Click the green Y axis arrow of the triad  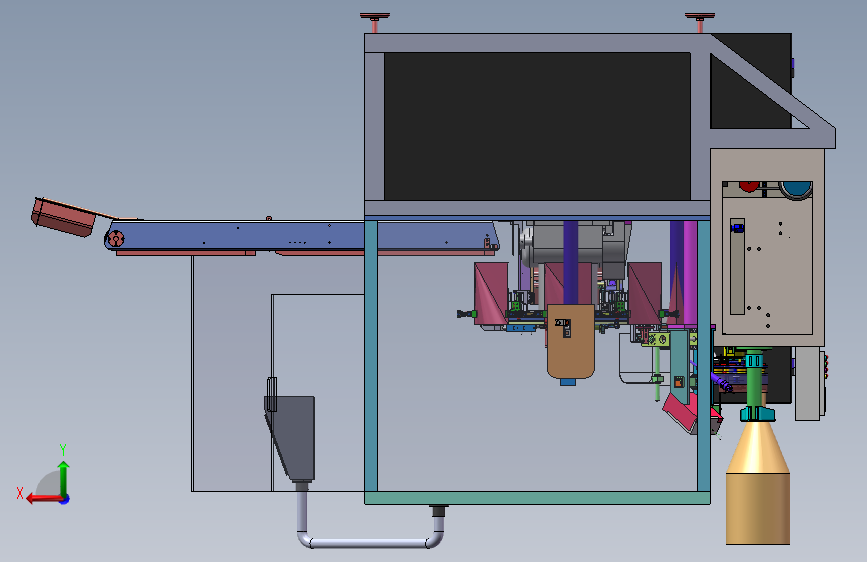pos(64,479)
